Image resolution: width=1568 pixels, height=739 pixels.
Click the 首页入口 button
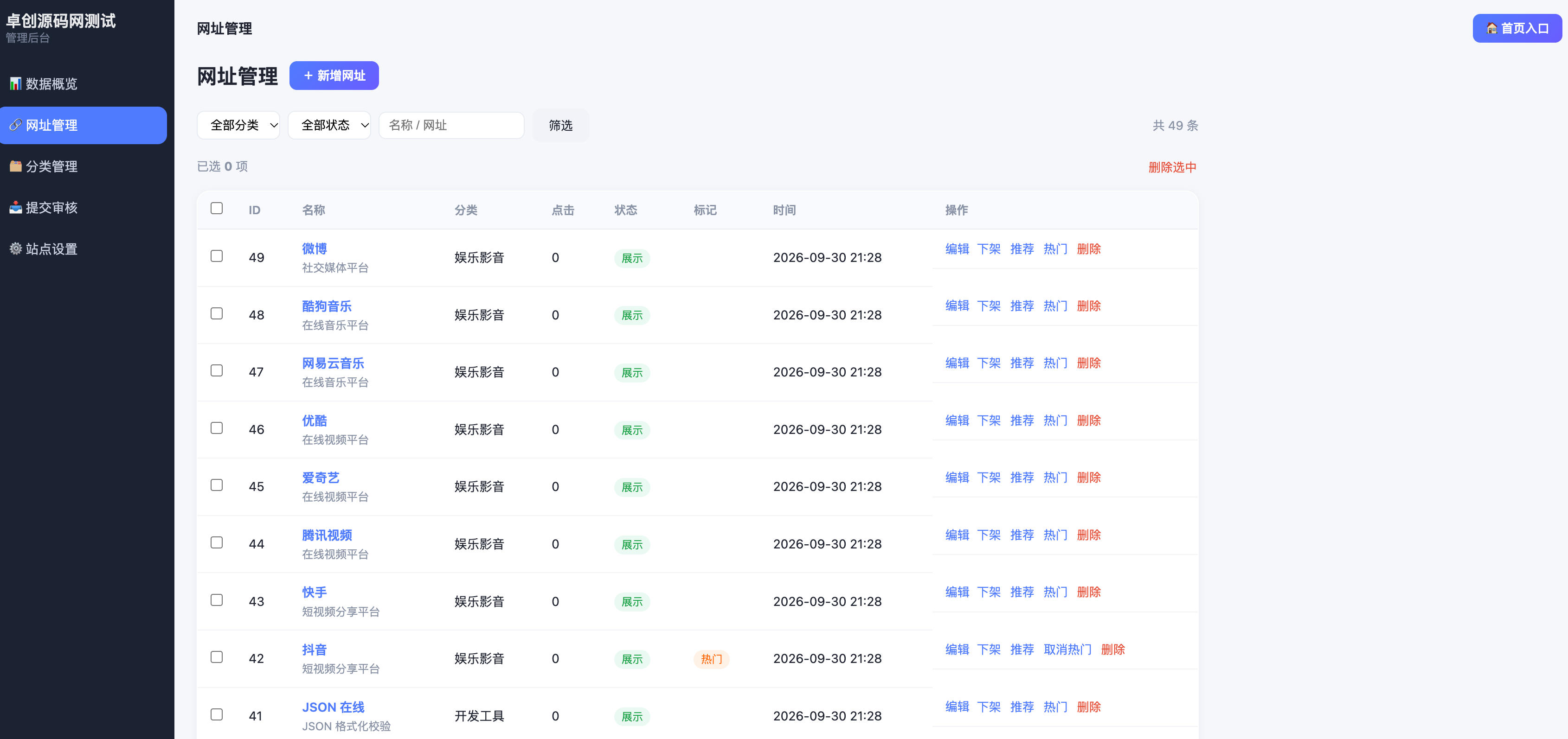pyautogui.click(x=1517, y=29)
